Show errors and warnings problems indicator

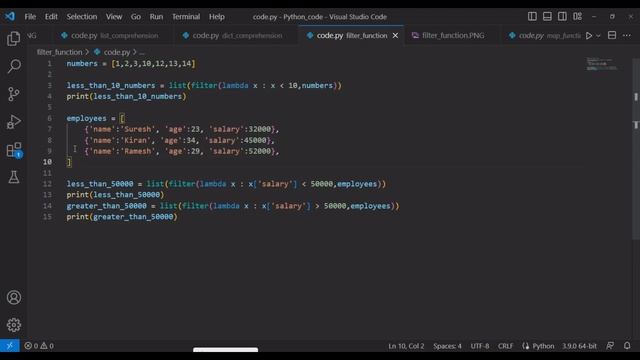pyautogui.click(x=39, y=346)
